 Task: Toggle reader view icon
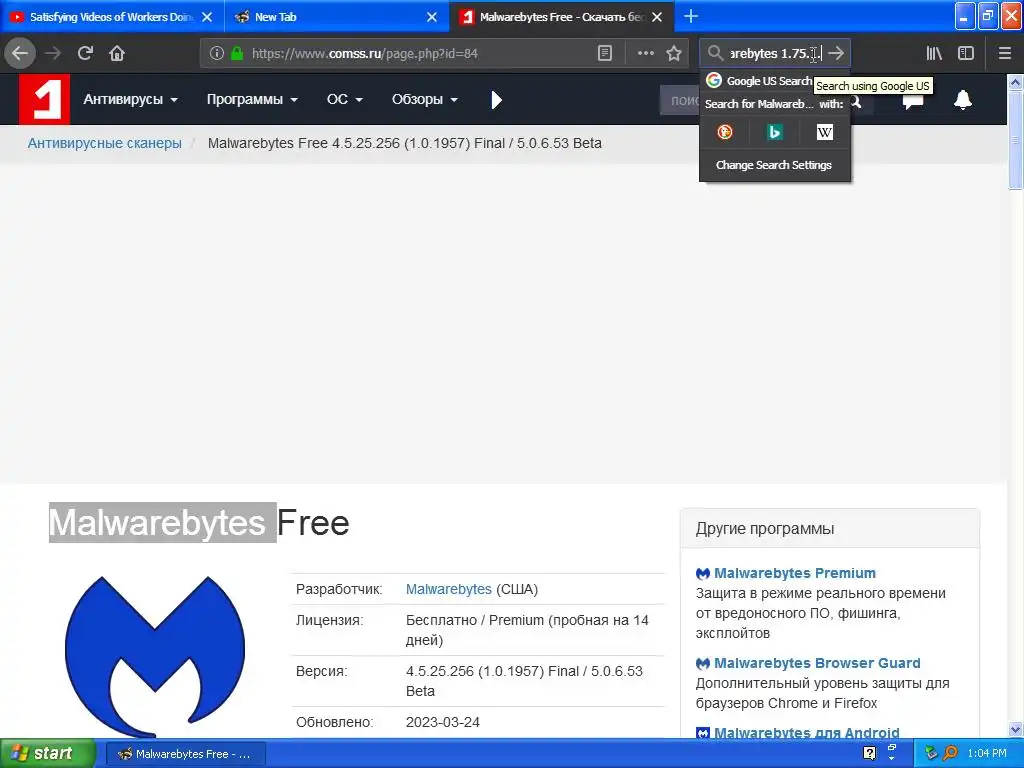click(605, 53)
